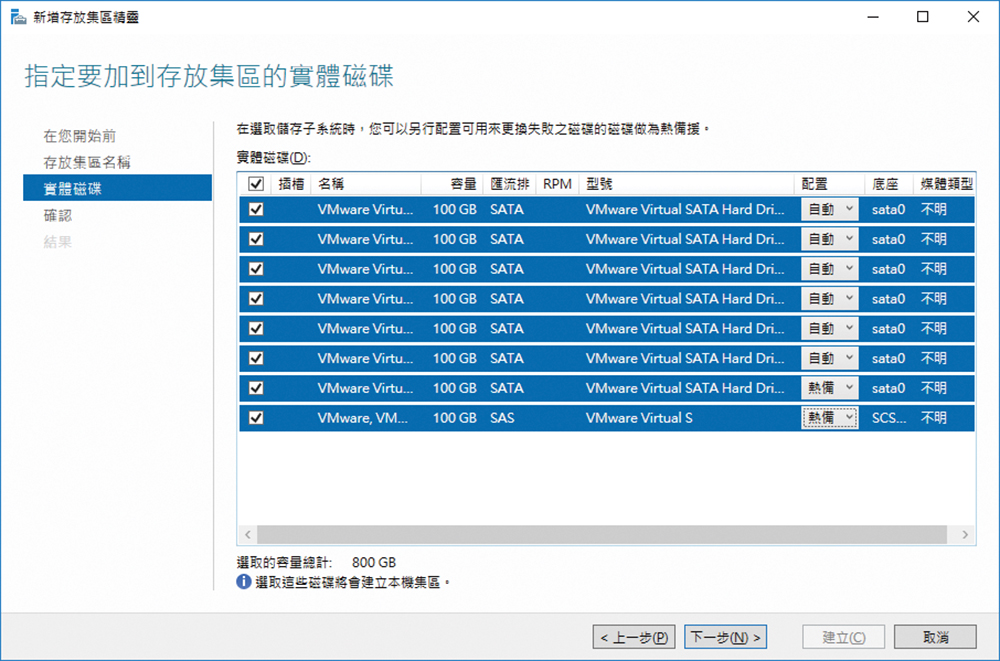
Task: Click the horizontal scrollbar thumb
Action: pyautogui.click(x=602, y=535)
